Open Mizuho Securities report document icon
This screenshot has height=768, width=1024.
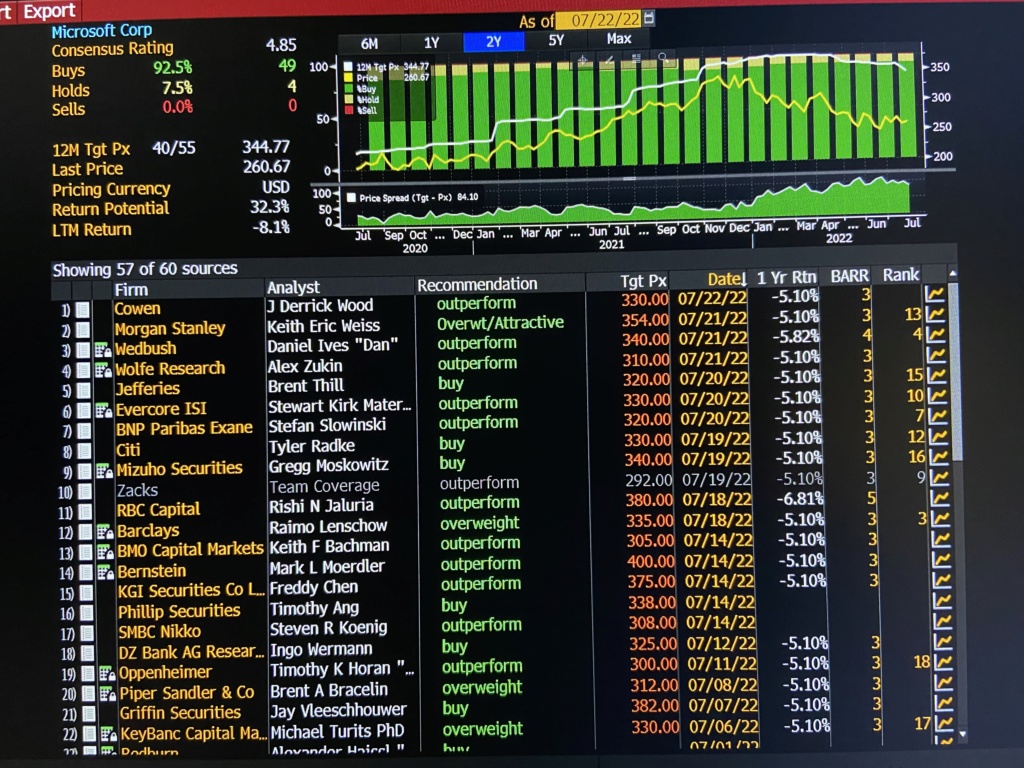click(104, 471)
